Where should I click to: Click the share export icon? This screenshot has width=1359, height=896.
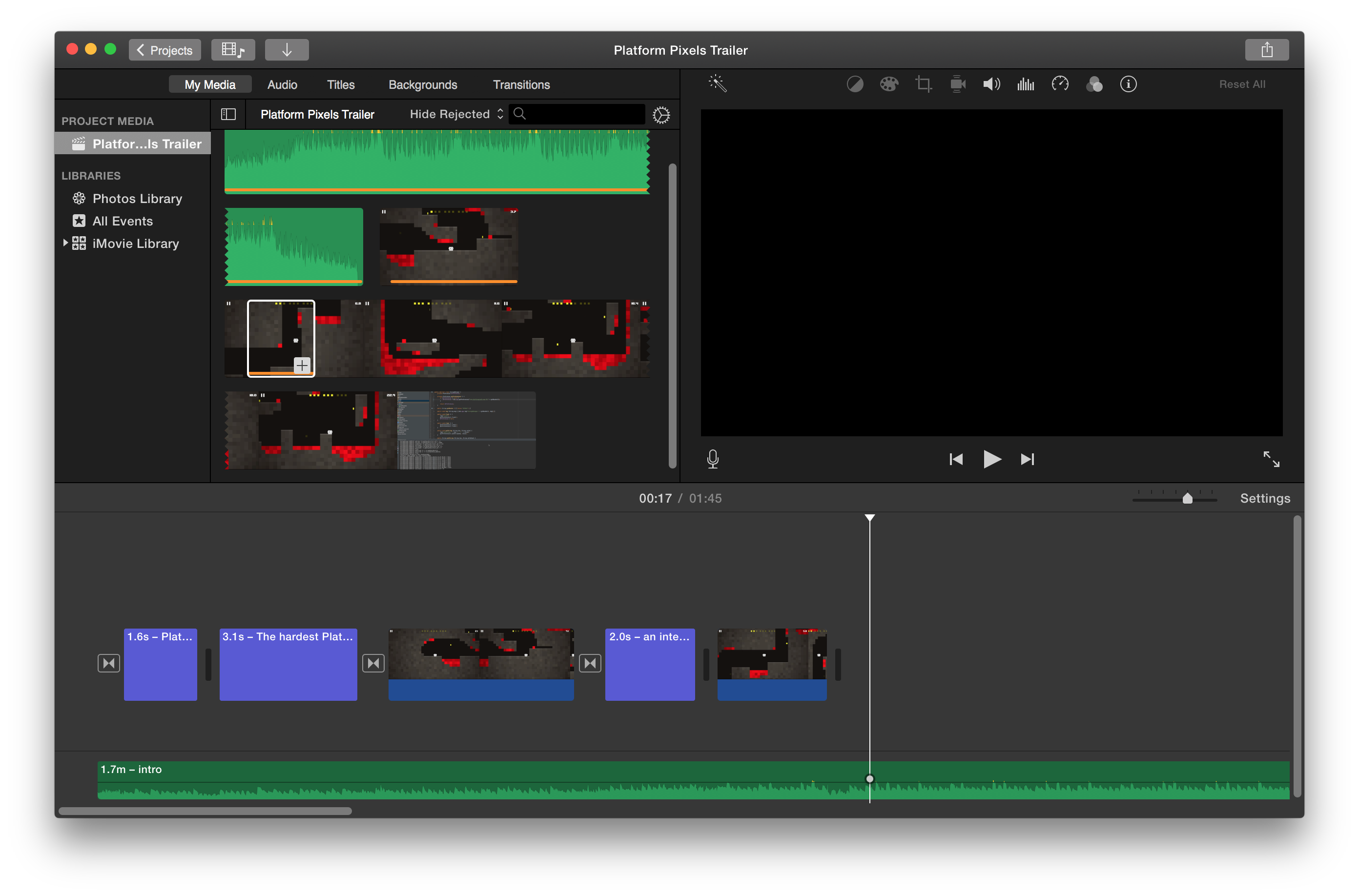pyautogui.click(x=1266, y=50)
